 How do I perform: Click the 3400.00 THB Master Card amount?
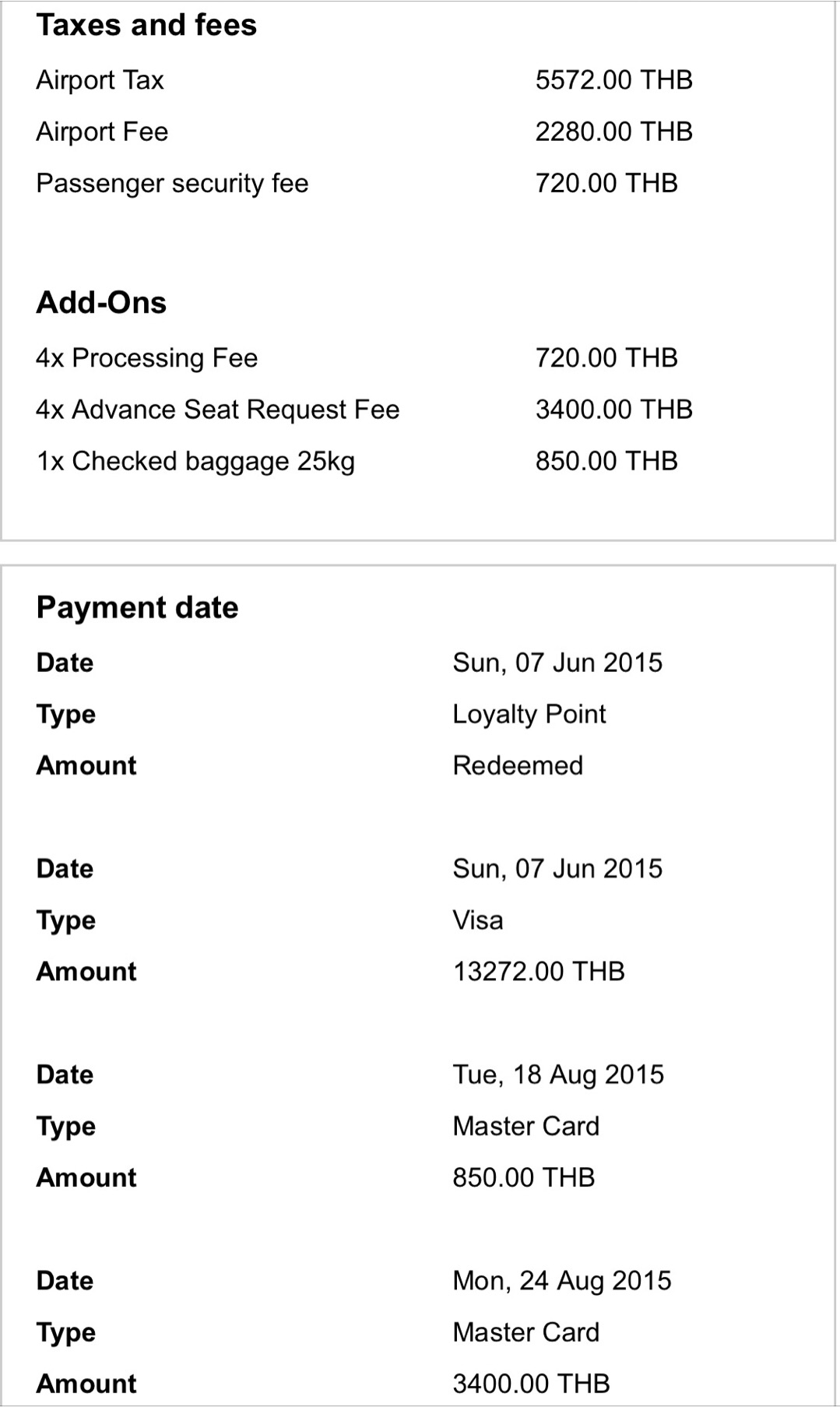[x=531, y=1384]
